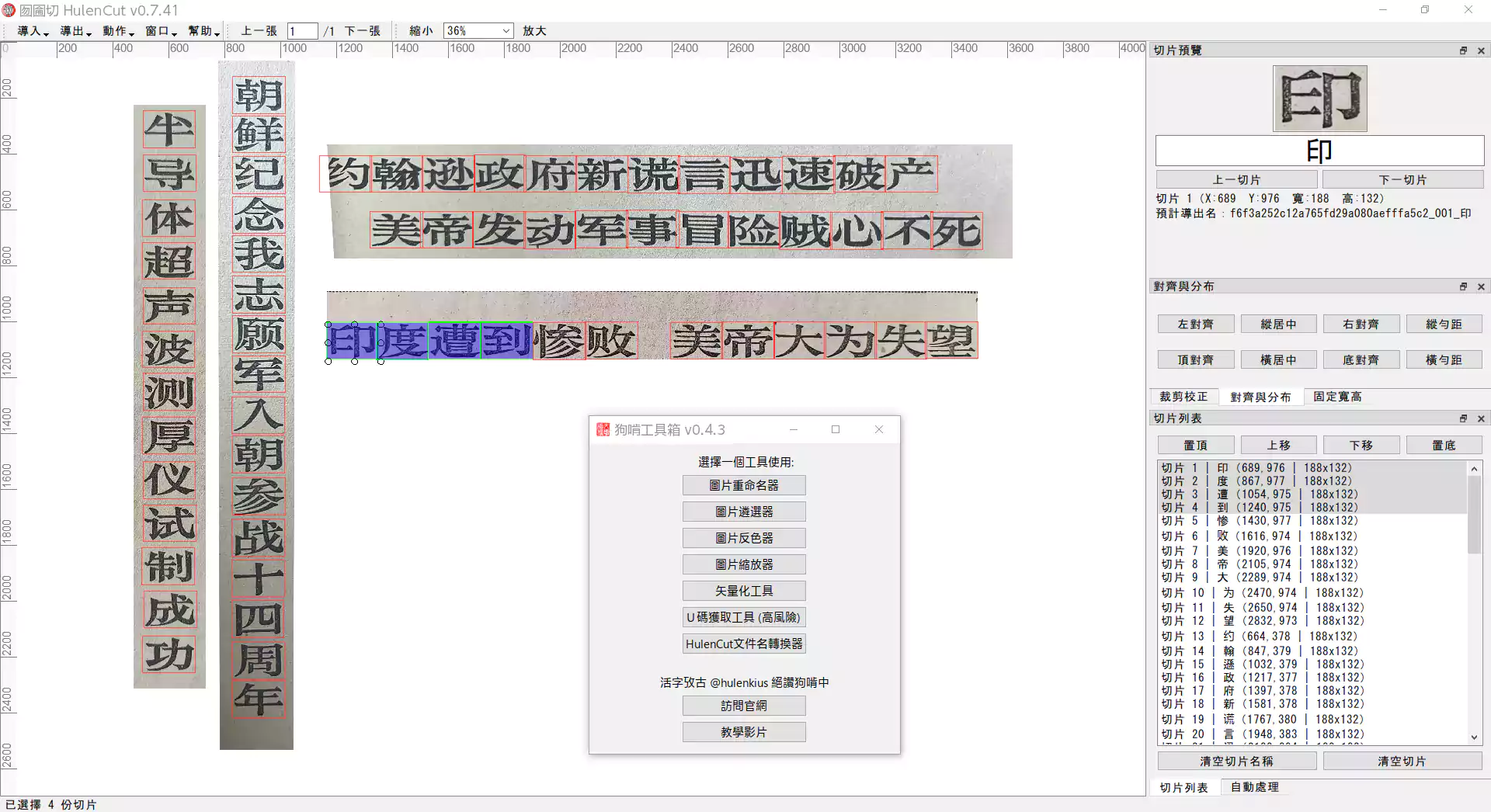Clear all slices with 清空切片

point(1402,762)
